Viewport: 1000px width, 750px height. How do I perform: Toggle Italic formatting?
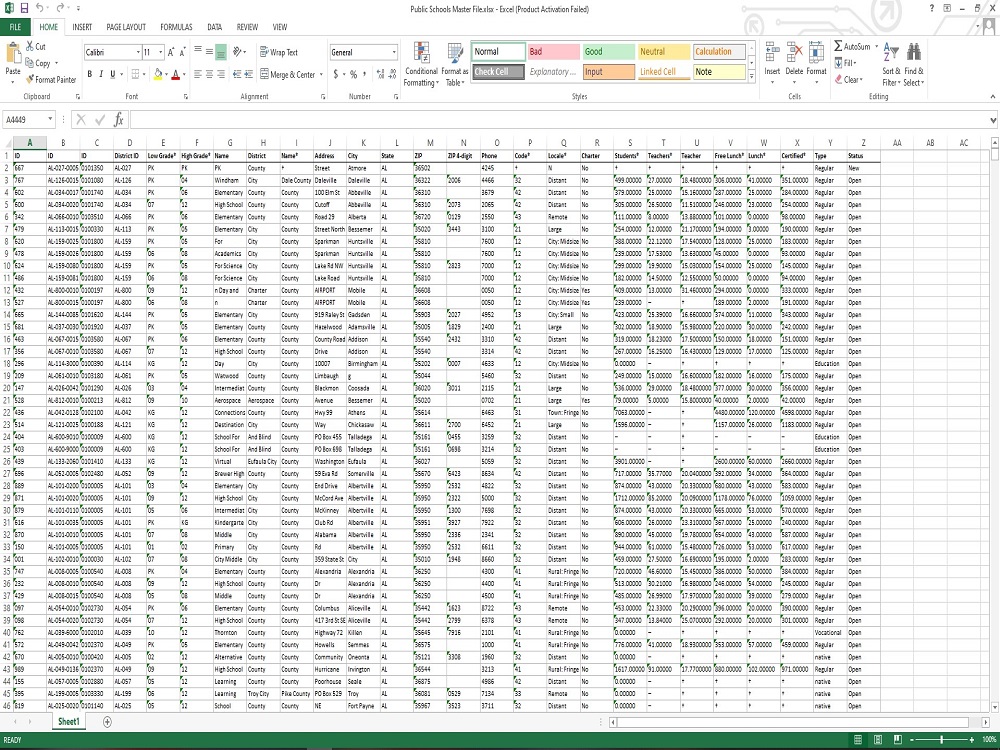tap(101, 74)
